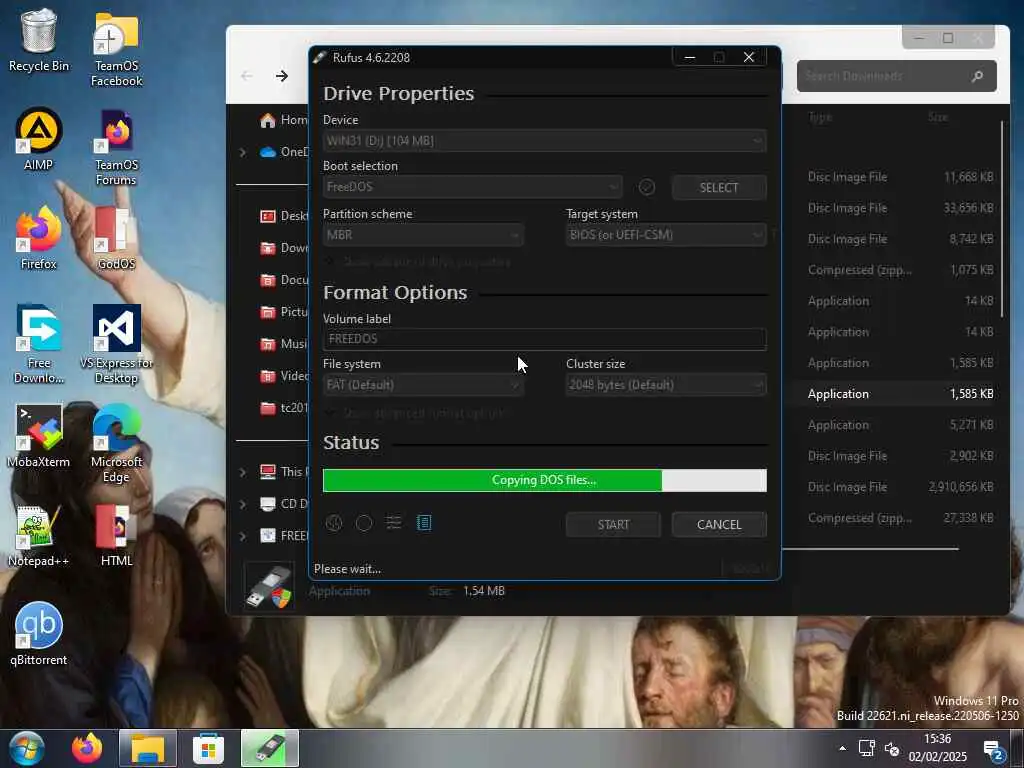Open the notification center icon
Viewport: 1024px width, 768px height.
coord(993,750)
